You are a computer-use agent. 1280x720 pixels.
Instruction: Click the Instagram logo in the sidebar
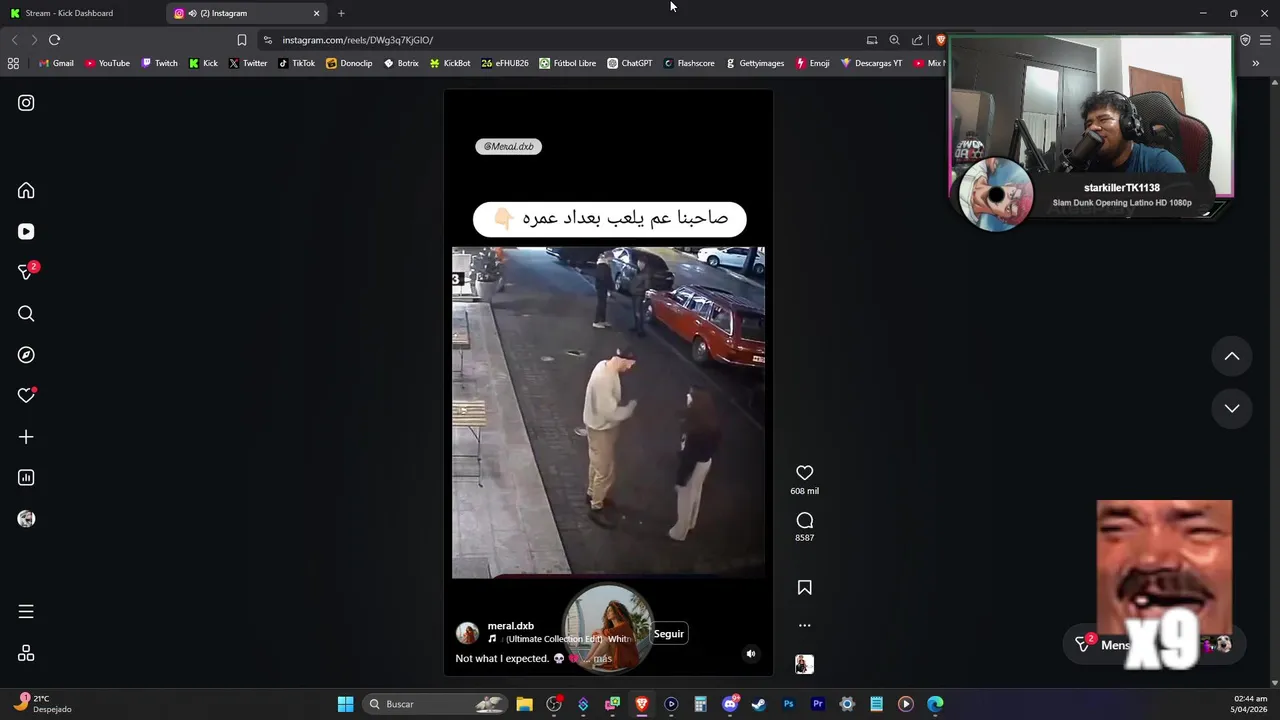[26, 103]
